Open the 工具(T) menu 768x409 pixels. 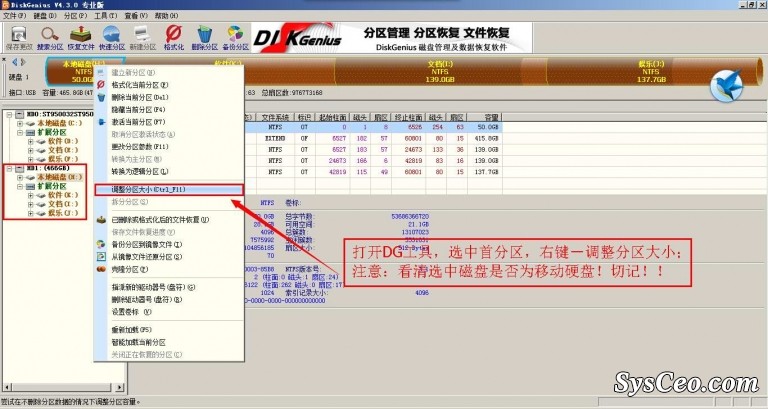tap(105, 16)
